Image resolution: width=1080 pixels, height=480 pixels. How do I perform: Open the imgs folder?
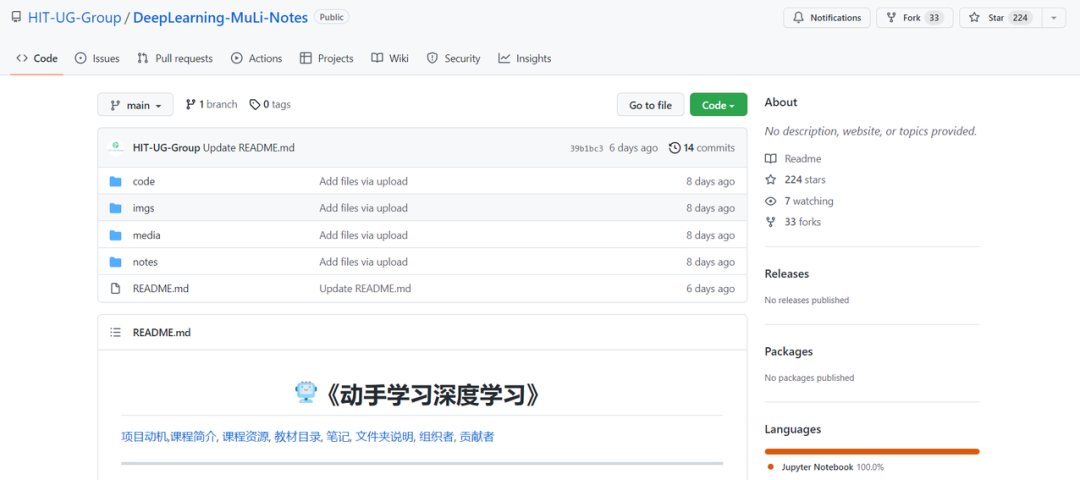click(144, 208)
